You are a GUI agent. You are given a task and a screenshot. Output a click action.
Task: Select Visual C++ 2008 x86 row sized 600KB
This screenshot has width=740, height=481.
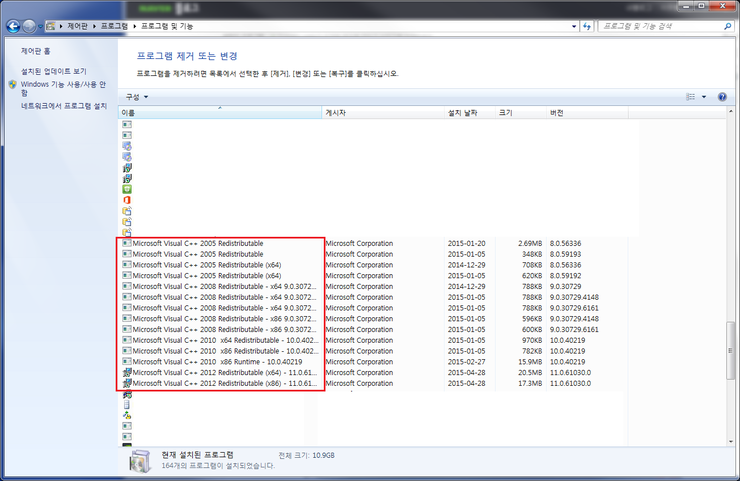coord(373,329)
